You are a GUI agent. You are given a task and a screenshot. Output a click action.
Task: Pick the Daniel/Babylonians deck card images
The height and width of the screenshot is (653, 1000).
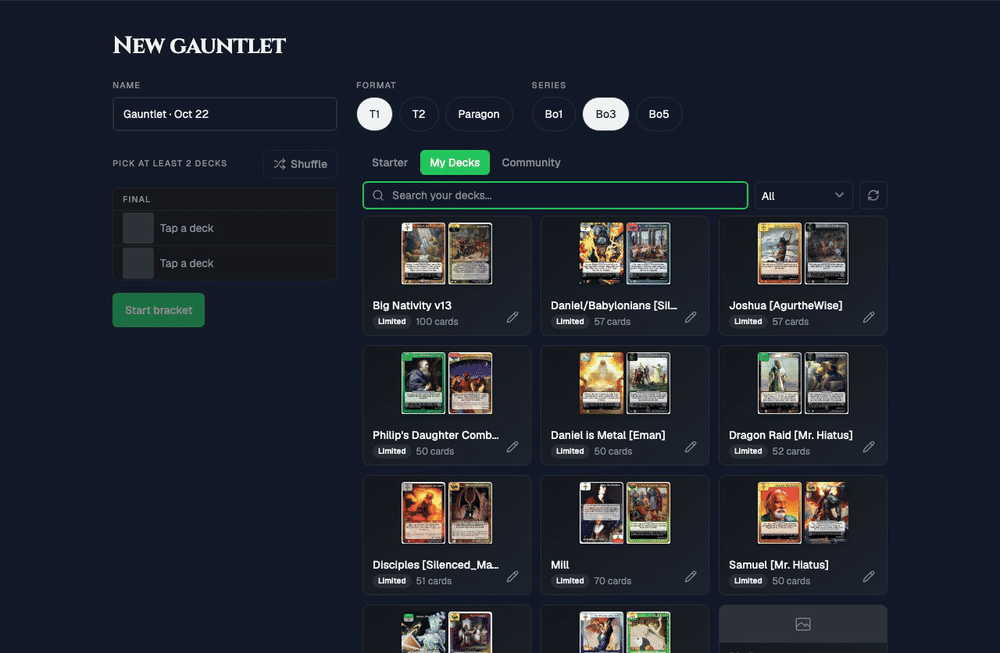tap(625, 253)
